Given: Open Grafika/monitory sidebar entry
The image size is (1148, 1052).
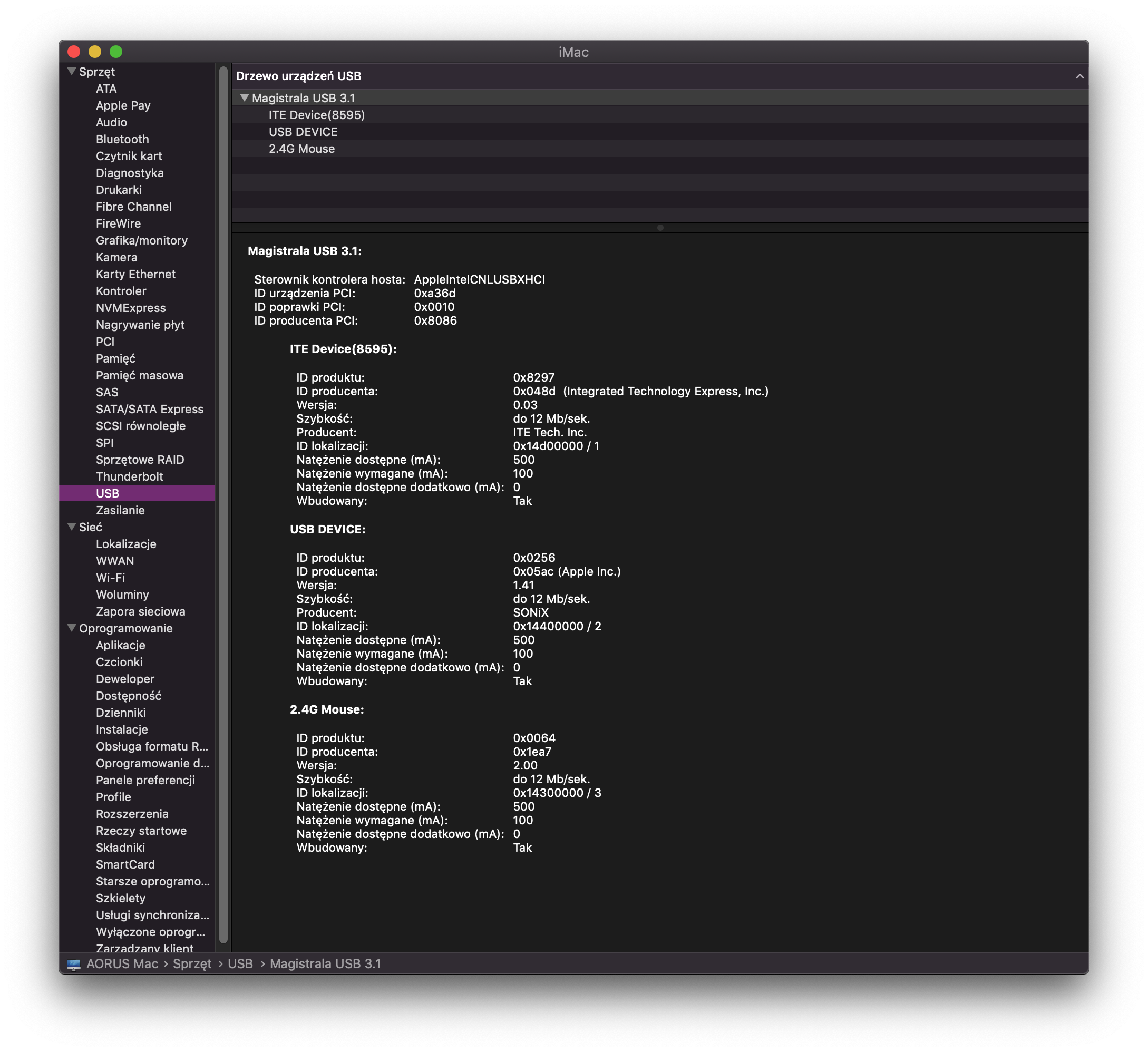Looking at the screenshot, I should [141, 241].
